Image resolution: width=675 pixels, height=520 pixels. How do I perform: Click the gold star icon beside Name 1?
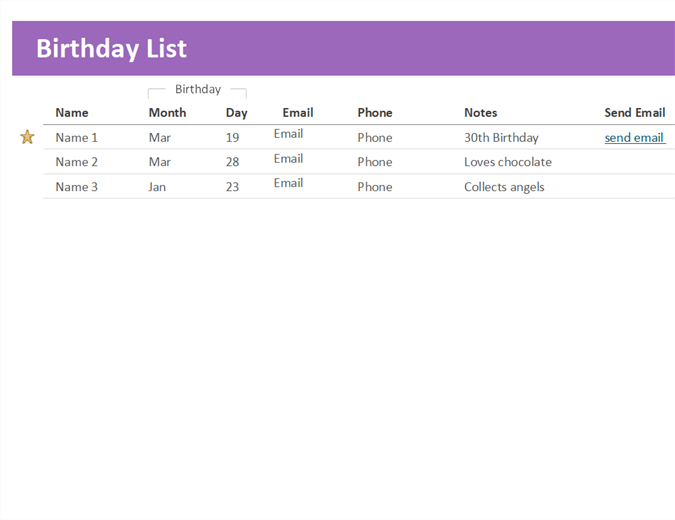27,137
